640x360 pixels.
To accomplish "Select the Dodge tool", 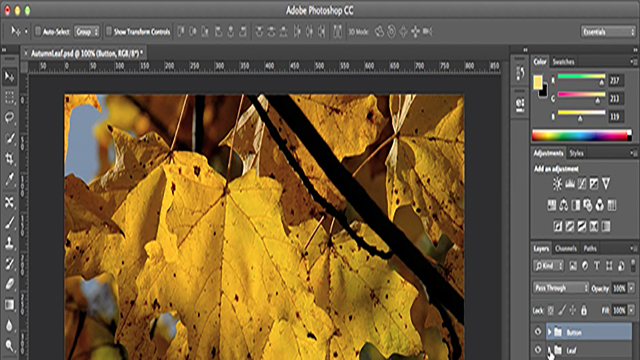I will [9, 346].
